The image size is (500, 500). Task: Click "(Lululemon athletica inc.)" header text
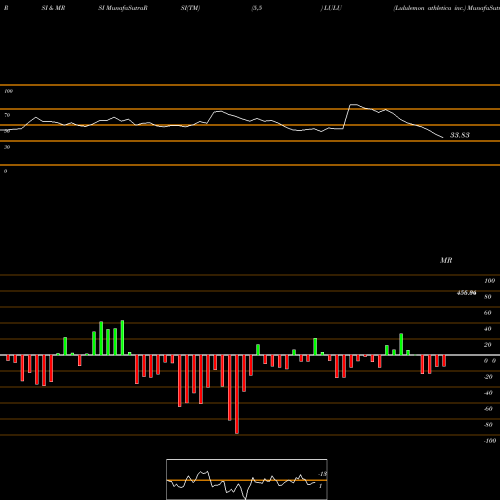430,8
